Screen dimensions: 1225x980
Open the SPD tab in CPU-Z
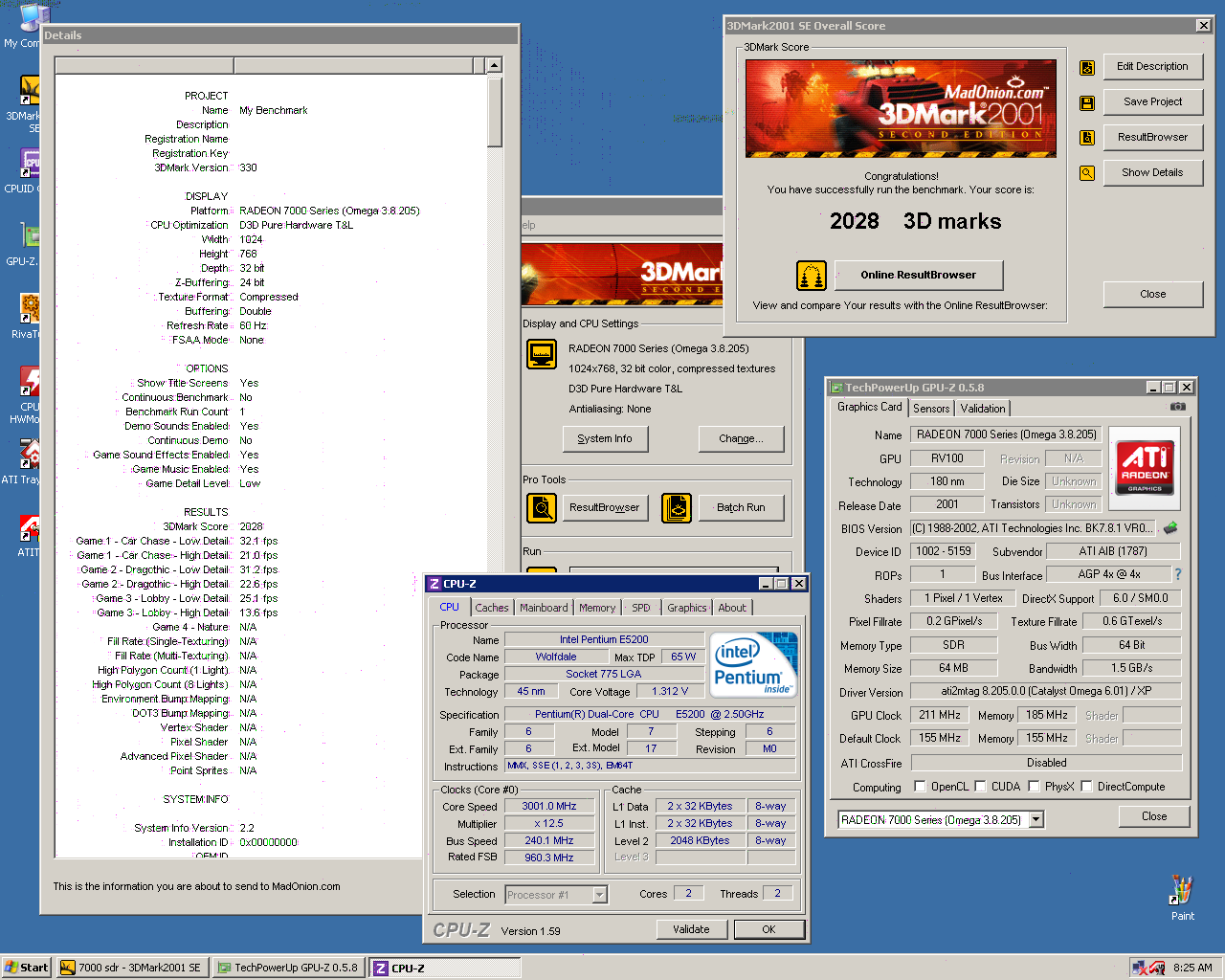tap(641, 608)
